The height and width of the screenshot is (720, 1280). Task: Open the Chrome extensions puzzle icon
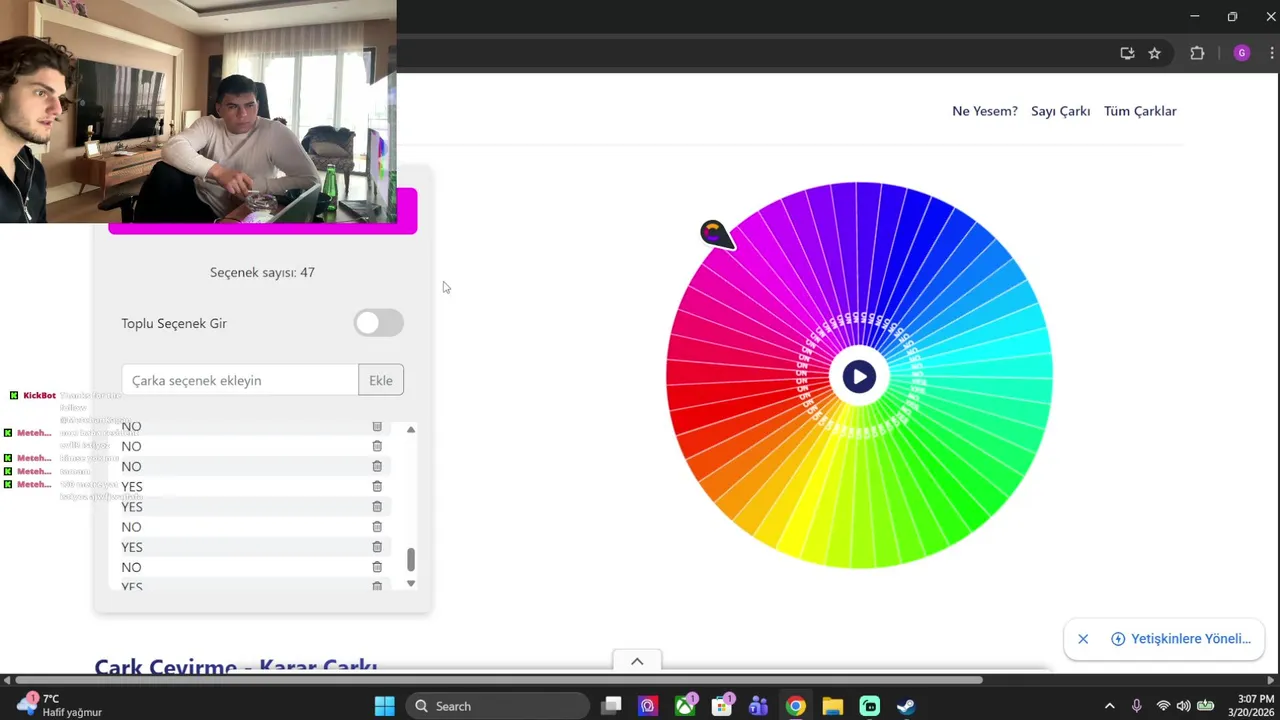[1197, 53]
